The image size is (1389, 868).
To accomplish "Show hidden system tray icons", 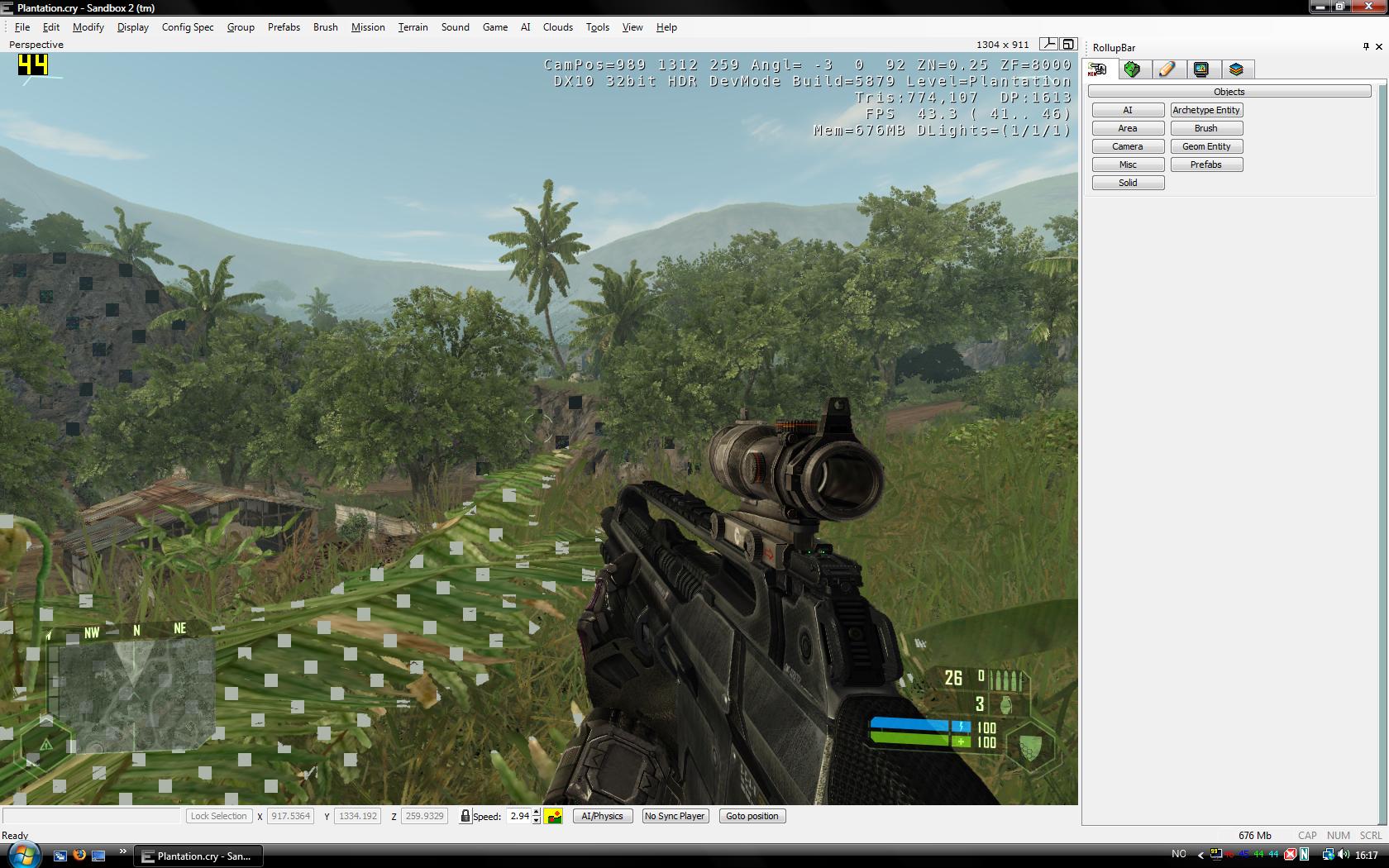I will (1200, 856).
